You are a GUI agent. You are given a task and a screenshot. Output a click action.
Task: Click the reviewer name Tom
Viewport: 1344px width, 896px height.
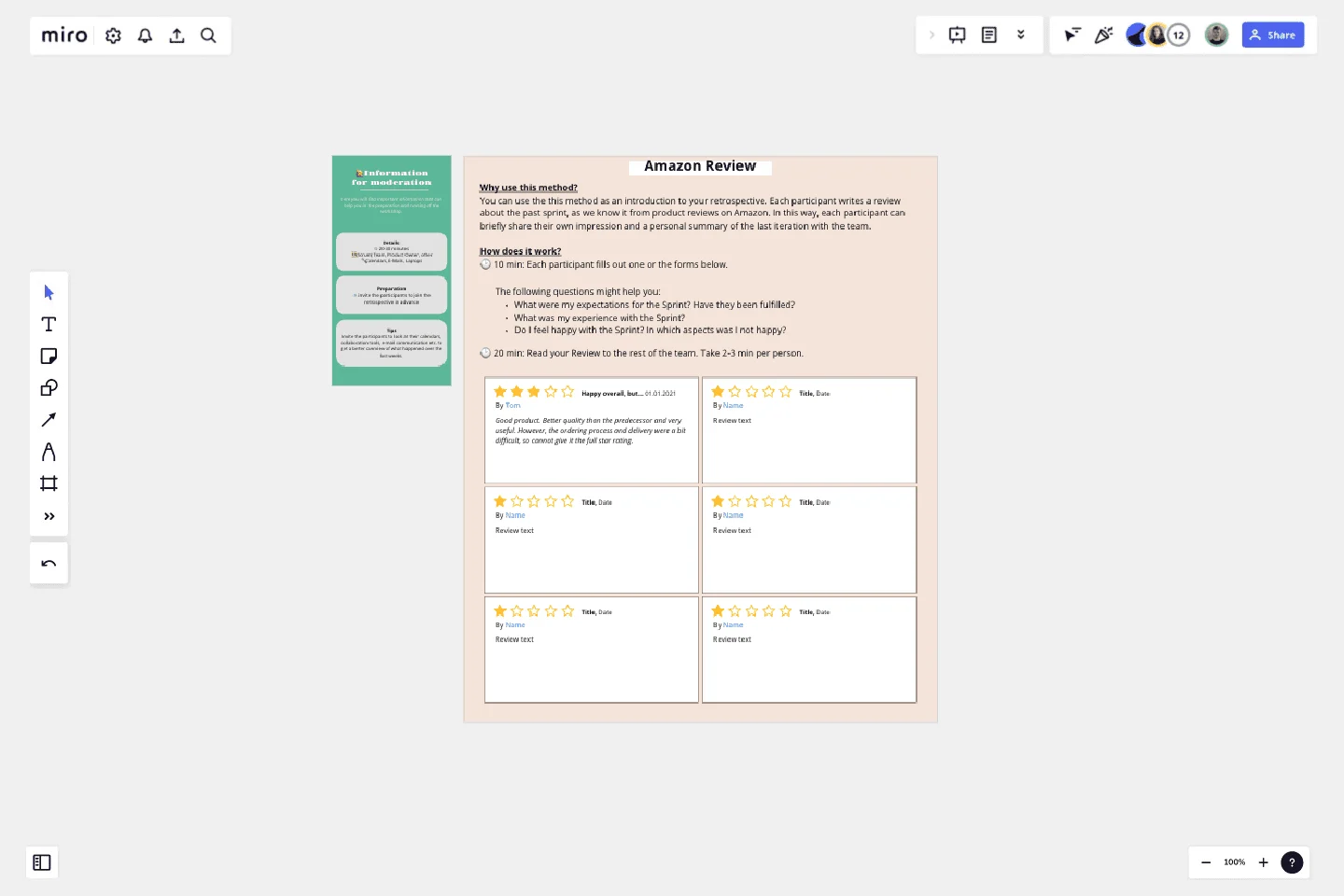point(513,406)
